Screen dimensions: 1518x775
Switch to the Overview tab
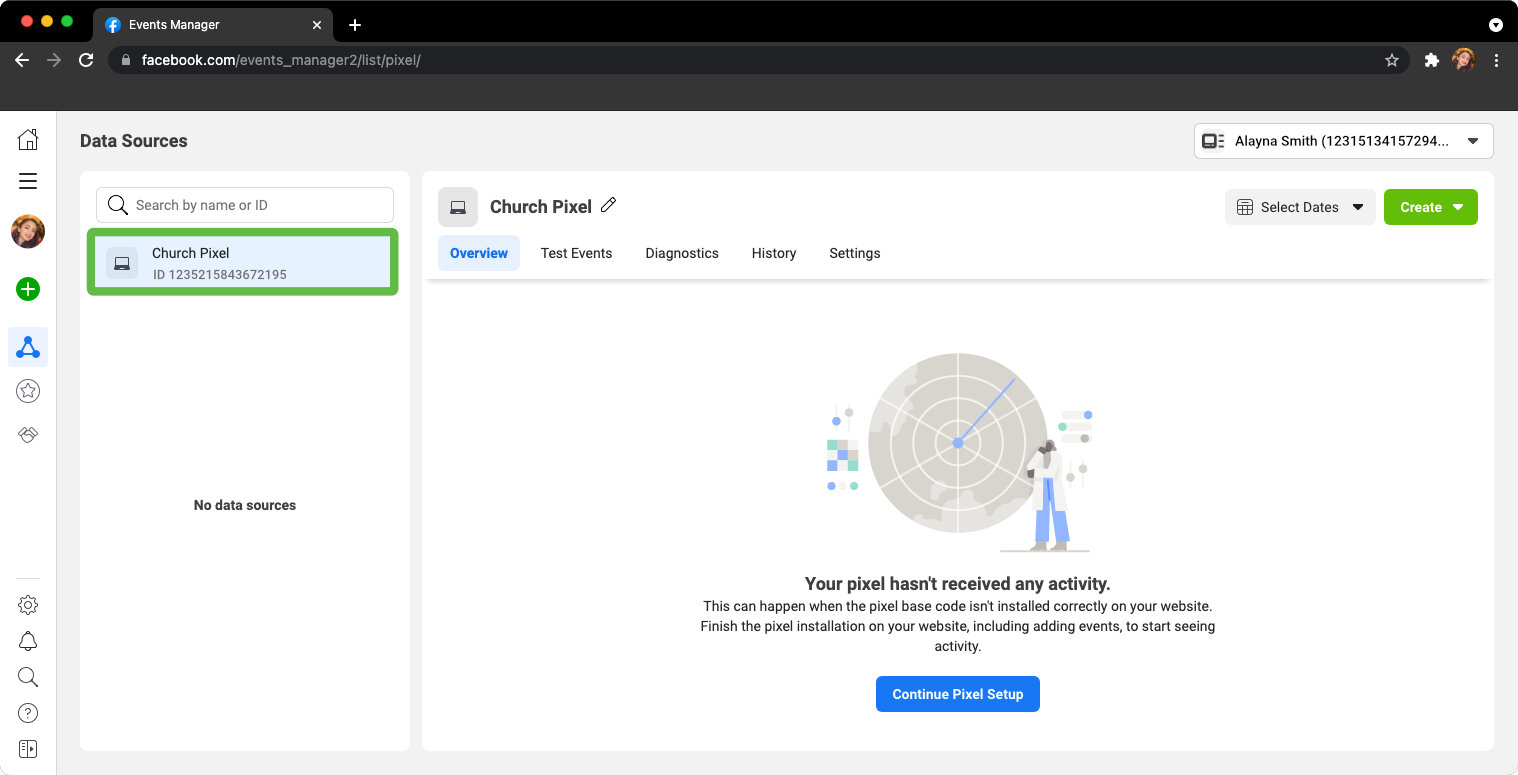click(x=479, y=253)
